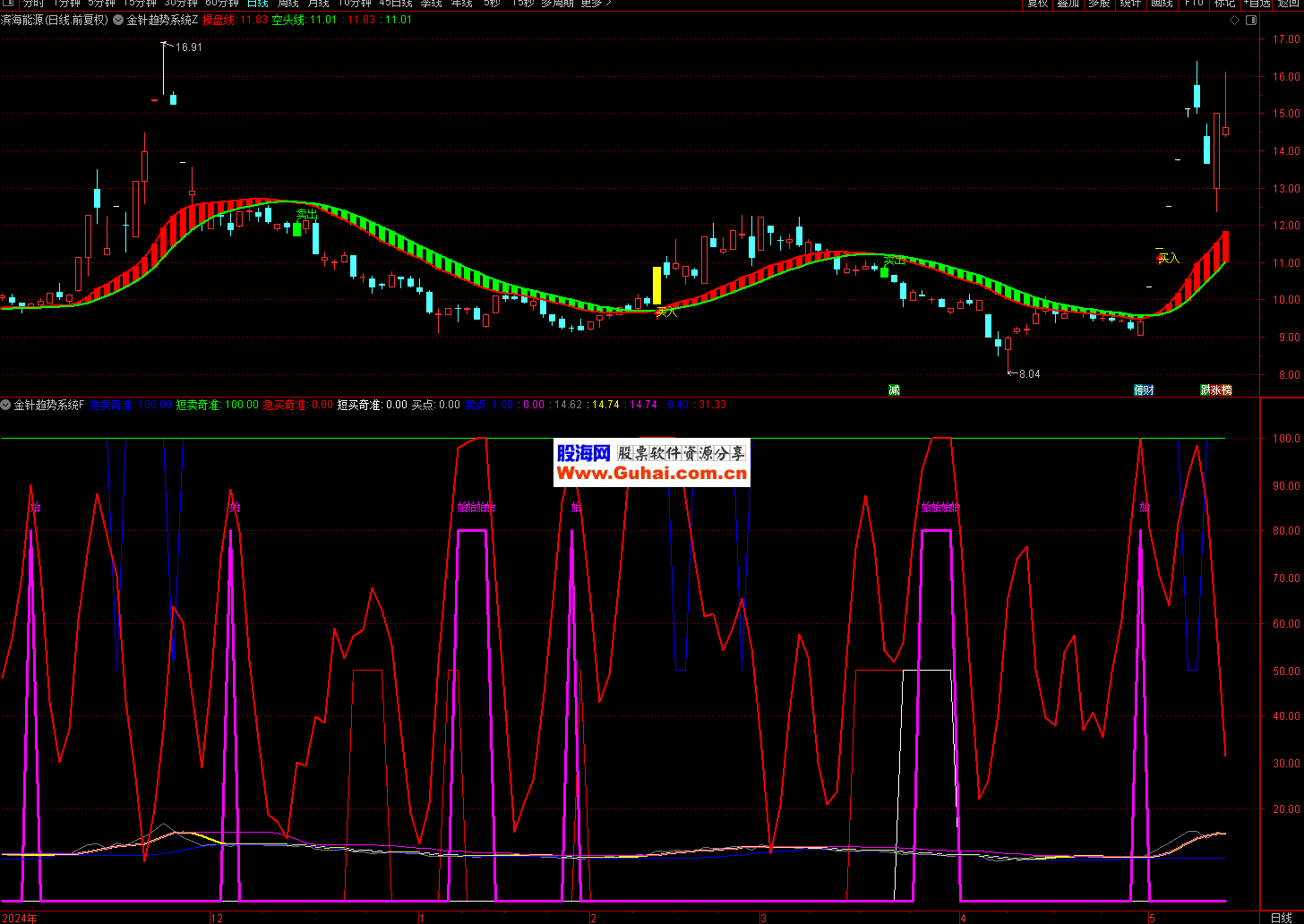Click the 买入 signal at the May rally

[1169, 258]
